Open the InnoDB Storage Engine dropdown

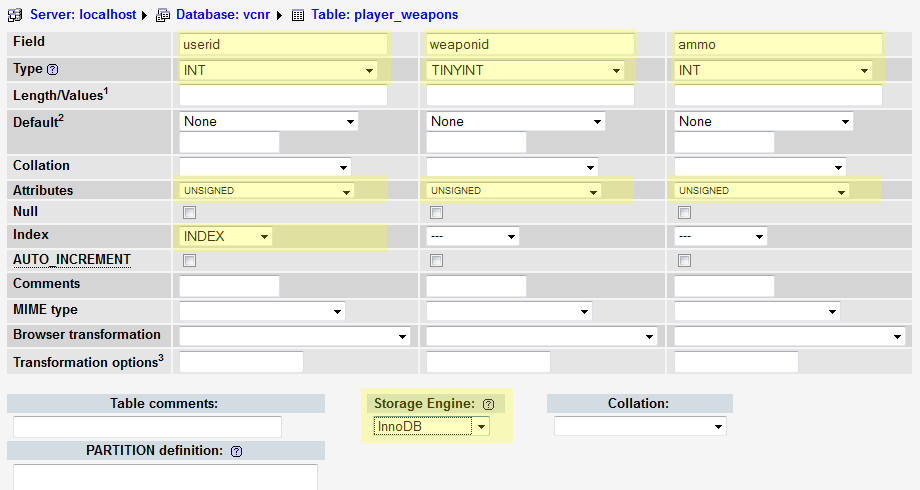coord(431,427)
